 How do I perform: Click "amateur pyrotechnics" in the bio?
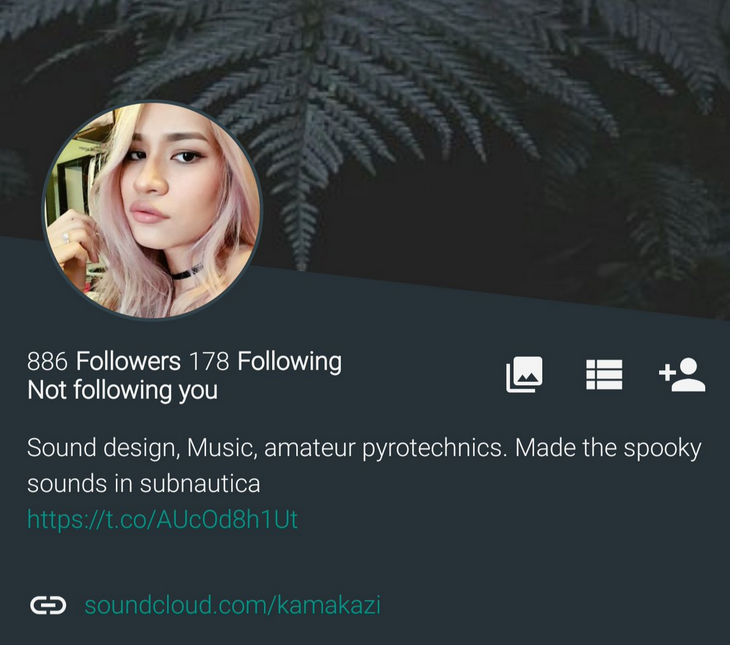(x=385, y=448)
